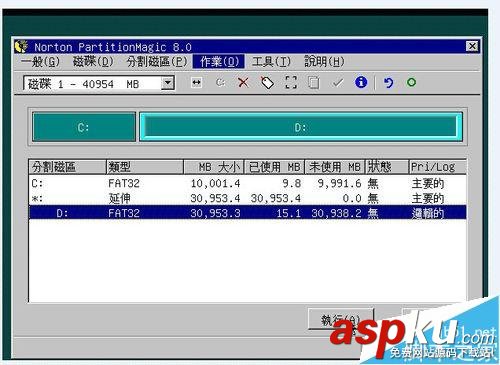Click the label tag icon
Image resolution: width=500 pixels, height=365 pixels.
click(267, 82)
